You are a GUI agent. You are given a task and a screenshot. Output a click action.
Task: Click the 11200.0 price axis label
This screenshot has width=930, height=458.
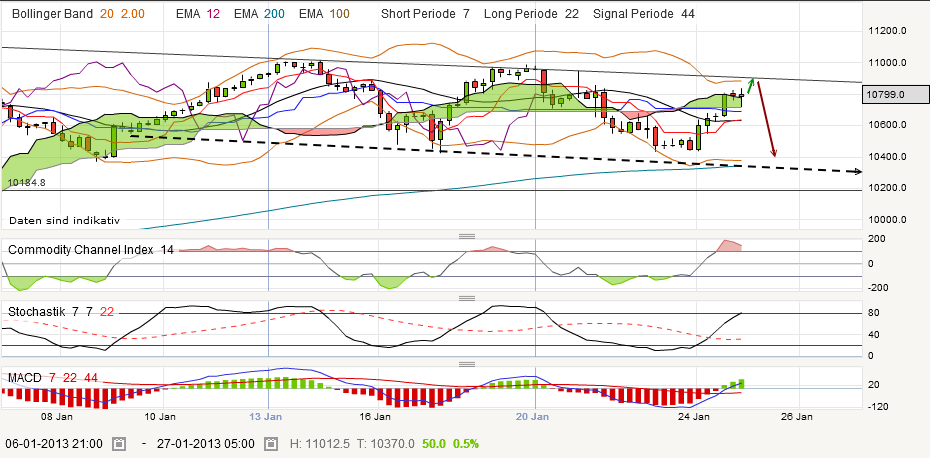tap(886, 31)
